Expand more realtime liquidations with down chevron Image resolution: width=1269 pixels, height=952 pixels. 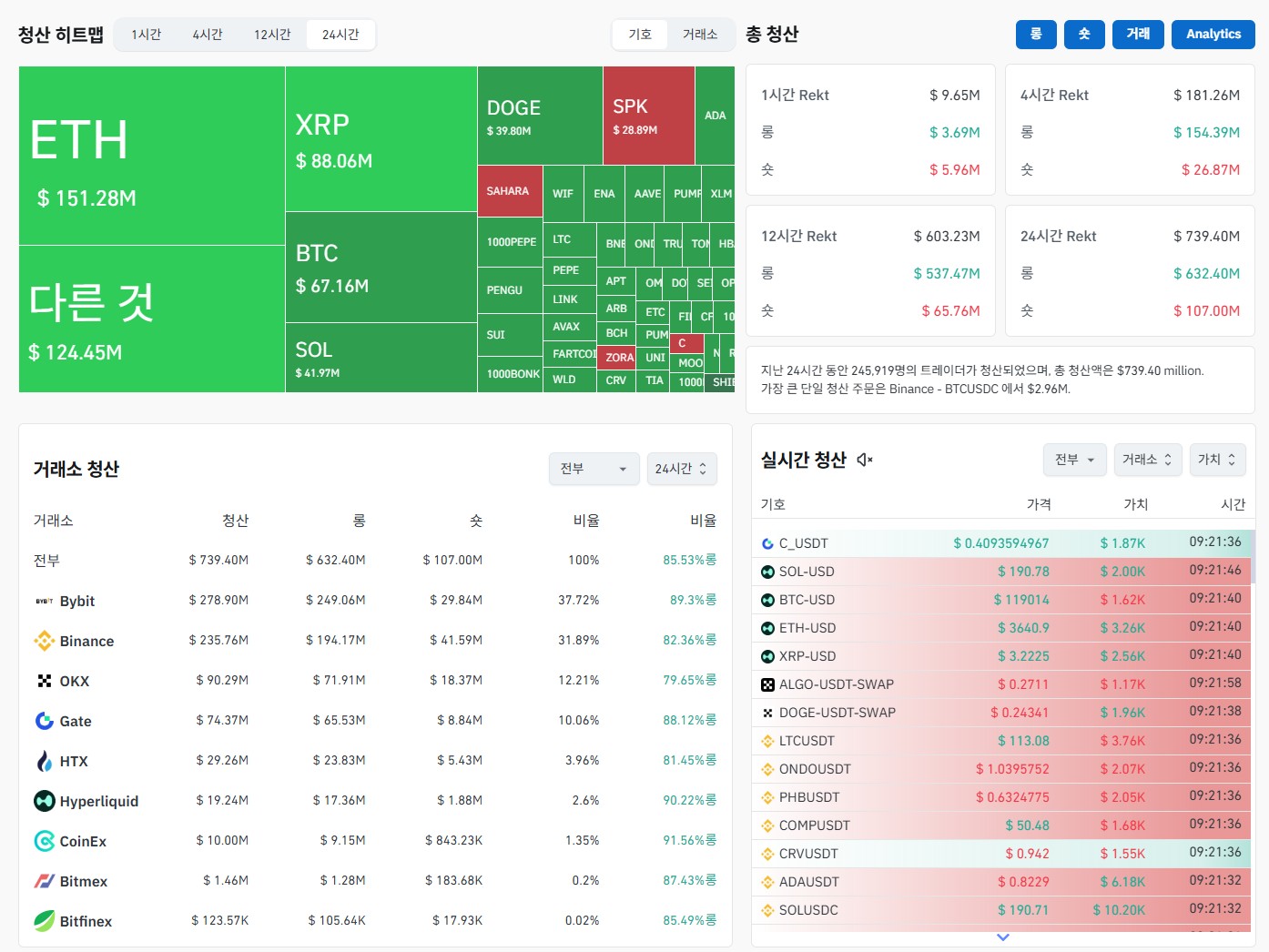pyautogui.click(x=1002, y=937)
